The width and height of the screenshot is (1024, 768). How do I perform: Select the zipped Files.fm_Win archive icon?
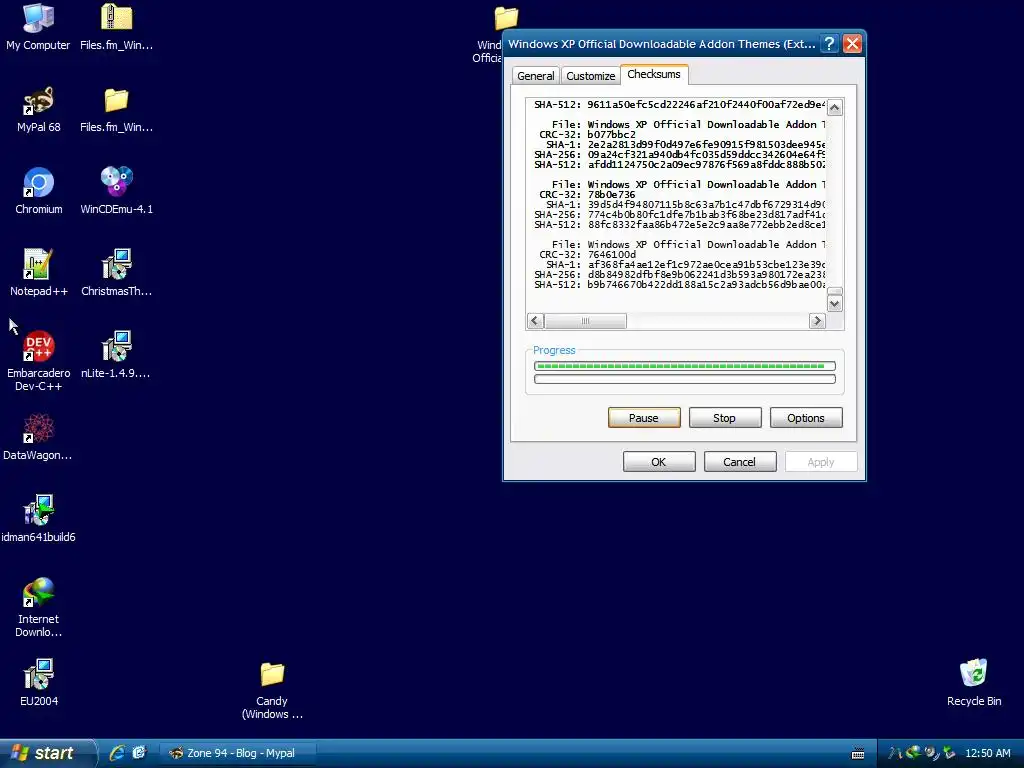[x=116, y=27]
